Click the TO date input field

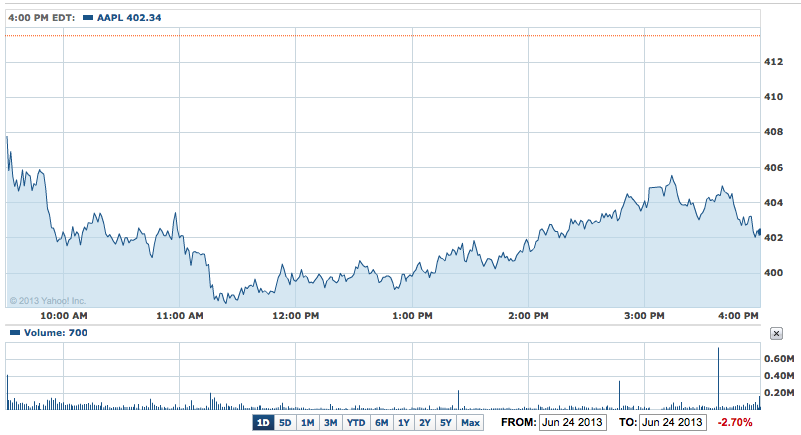point(674,423)
